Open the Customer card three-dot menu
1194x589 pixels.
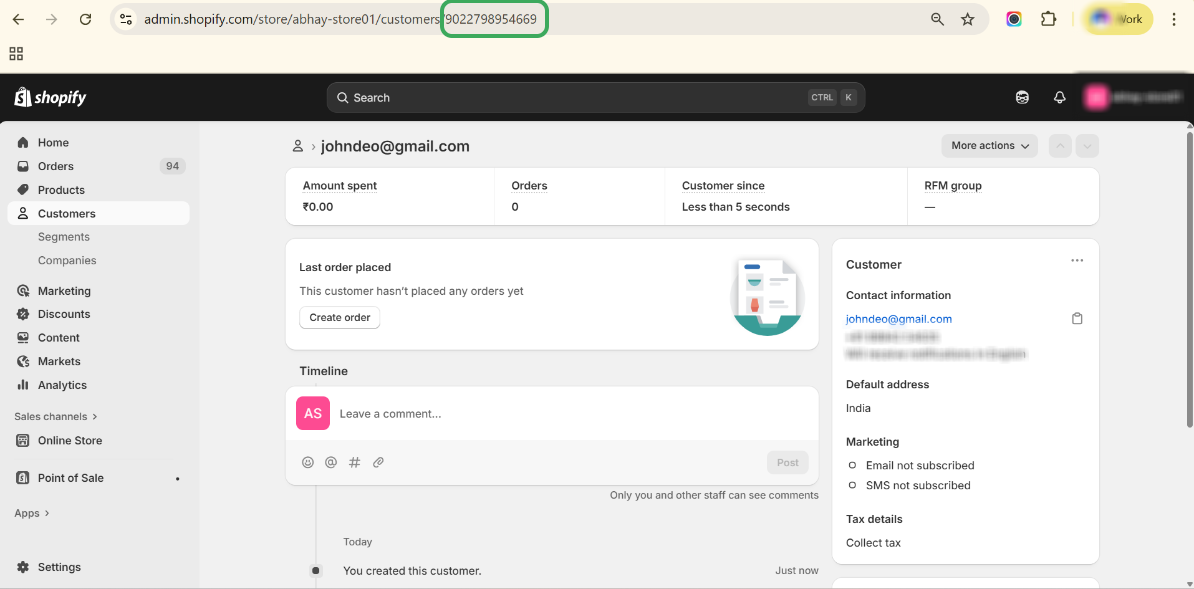click(1077, 261)
